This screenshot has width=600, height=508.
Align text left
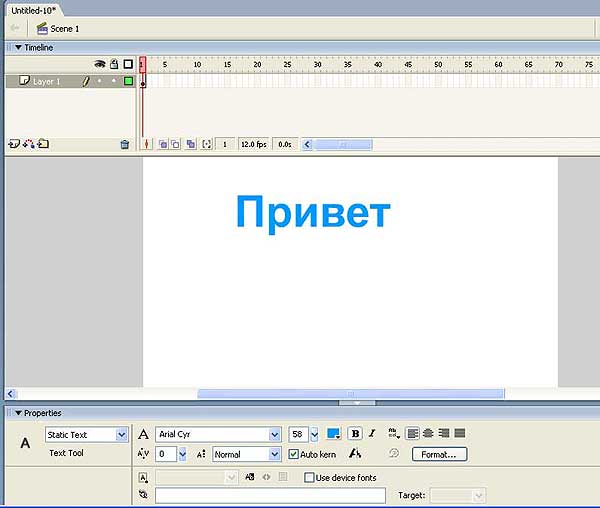click(x=412, y=433)
